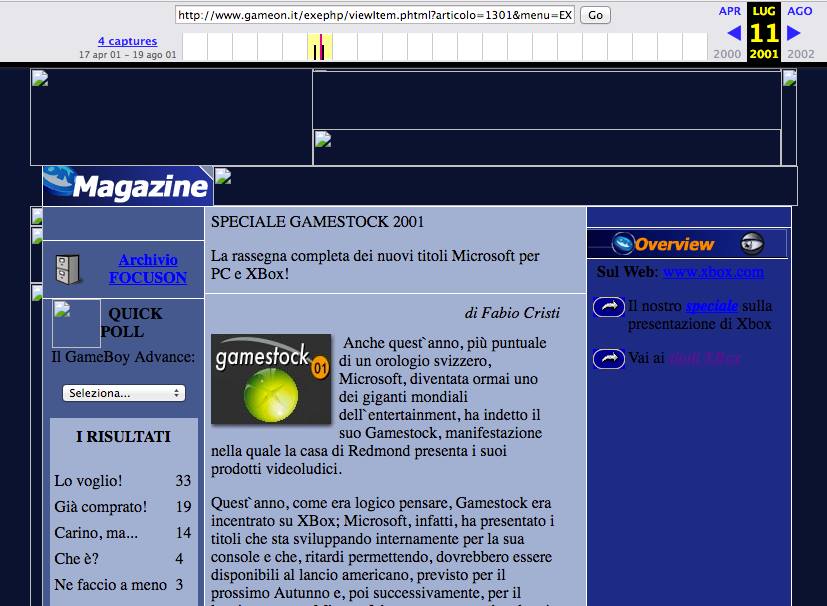Click the arrow icon next to 'Vai ai'
Screen dimensions: 827x606
click(608, 358)
